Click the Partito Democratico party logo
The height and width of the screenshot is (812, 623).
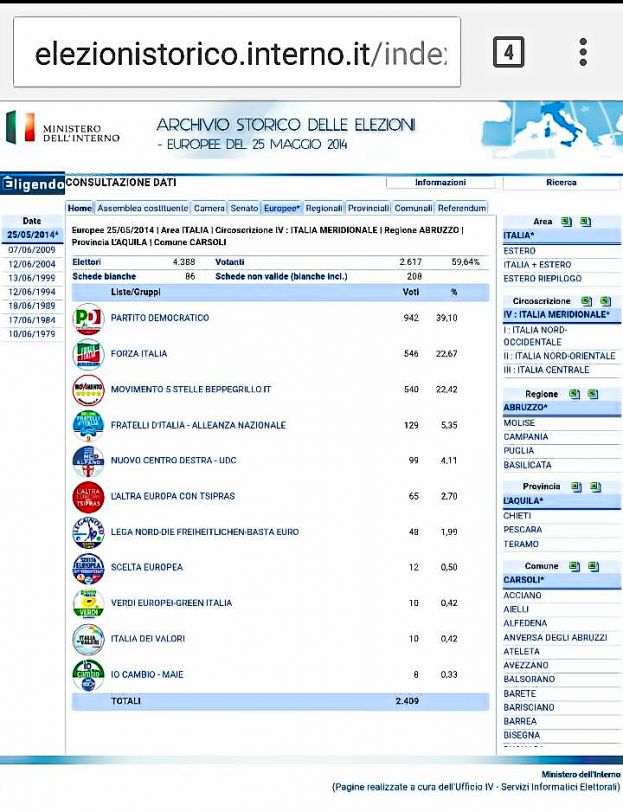88,318
